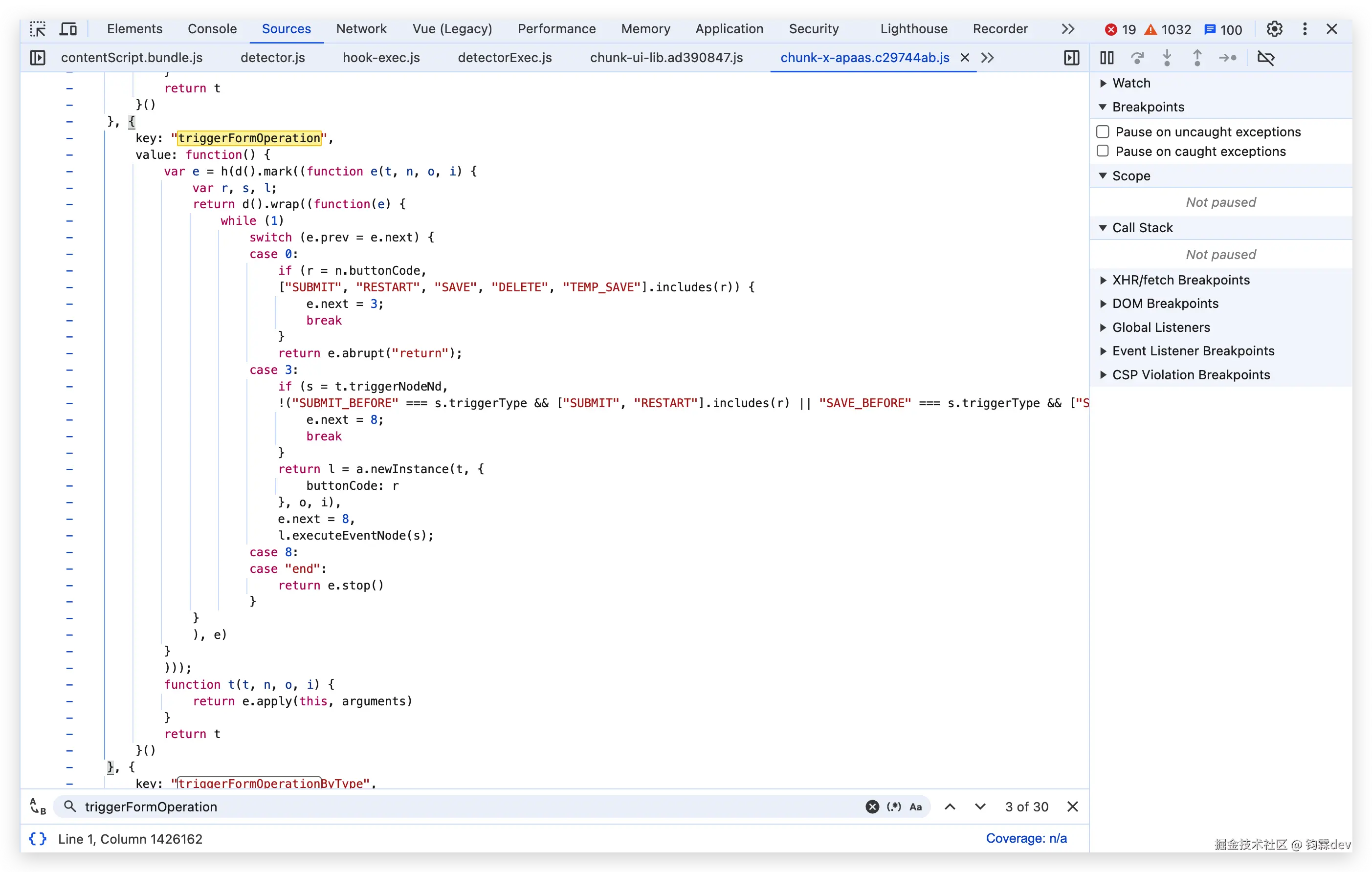This screenshot has width=1372, height=872.
Task: Collapse the debugger sidebar icon
Action: tap(1071, 58)
